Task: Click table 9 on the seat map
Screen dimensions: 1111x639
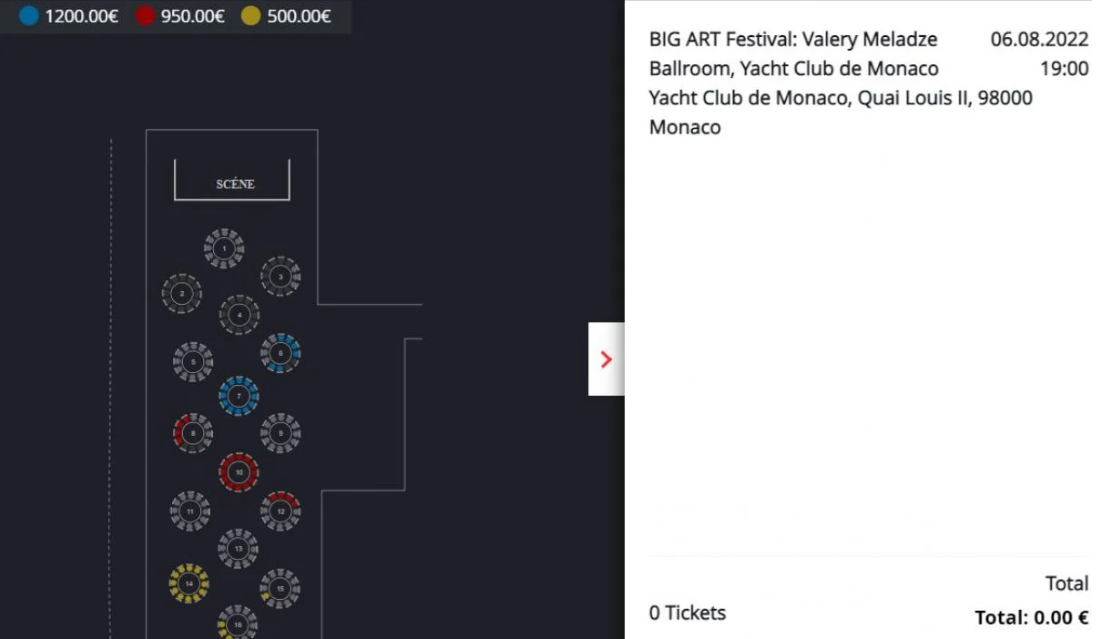Action: [281, 433]
